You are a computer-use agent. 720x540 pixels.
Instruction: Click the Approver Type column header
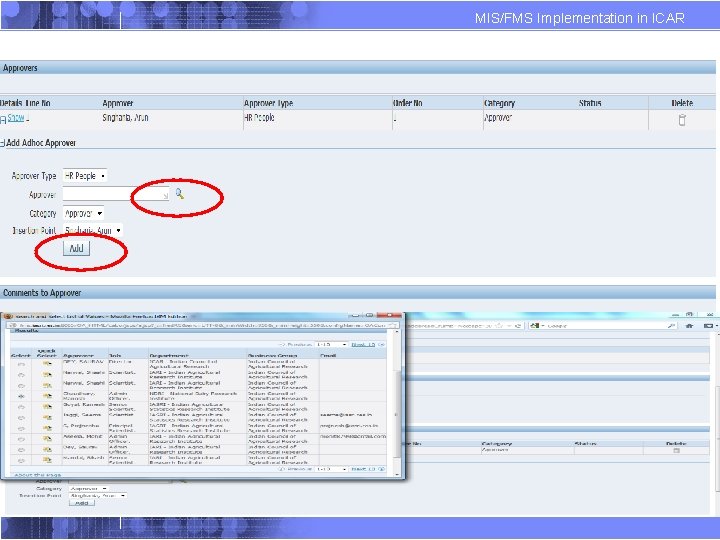(268, 103)
